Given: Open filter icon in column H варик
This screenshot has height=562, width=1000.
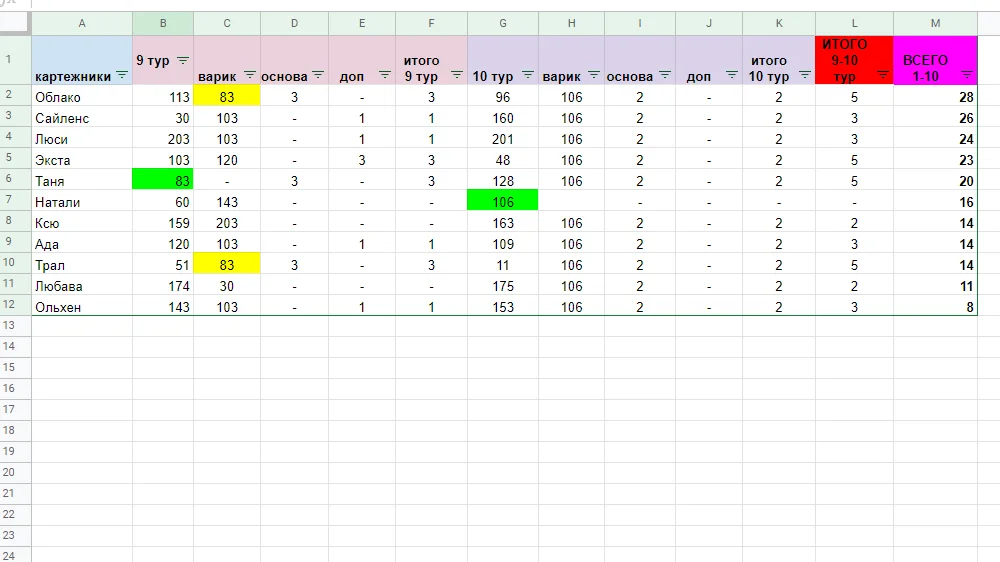Looking at the screenshot, I should (x=593, y=75).
